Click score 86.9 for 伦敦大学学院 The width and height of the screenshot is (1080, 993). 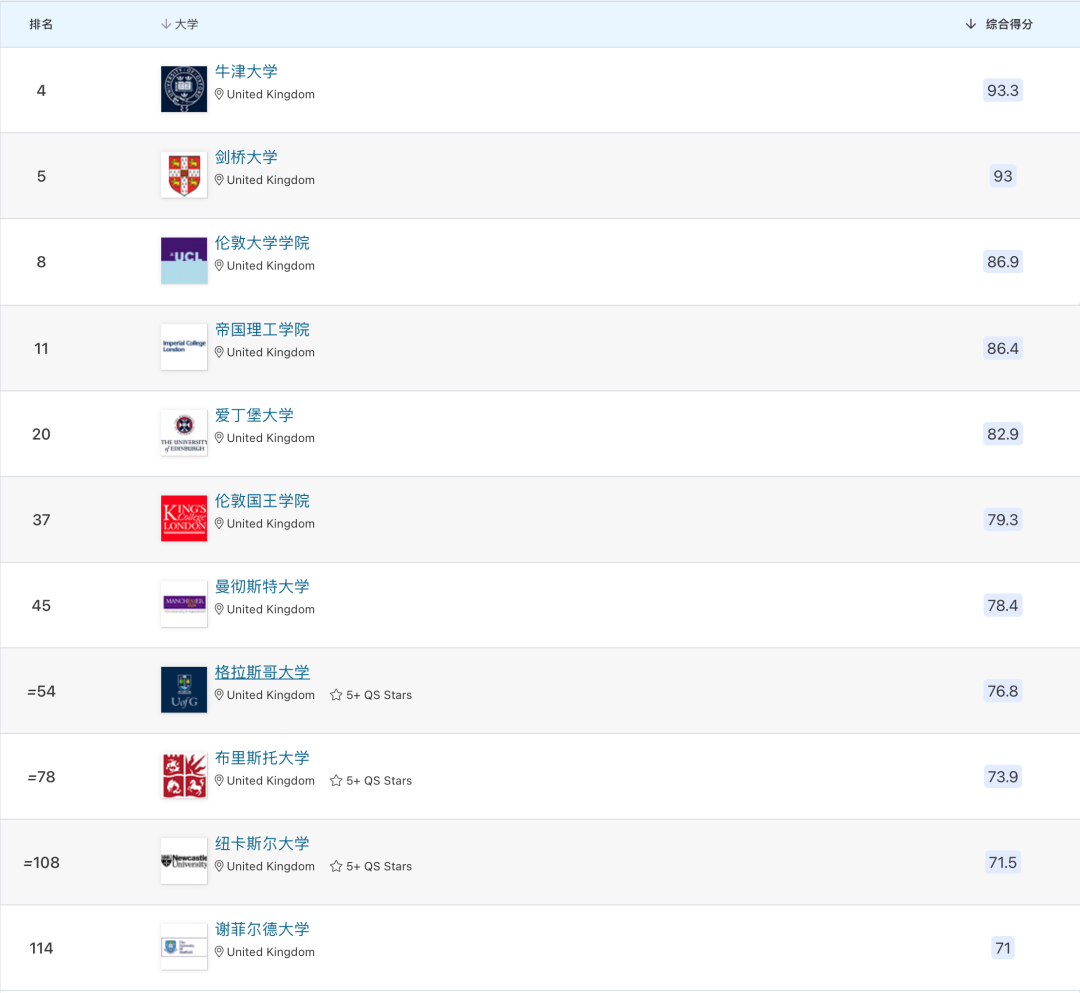click(1003, 262)
